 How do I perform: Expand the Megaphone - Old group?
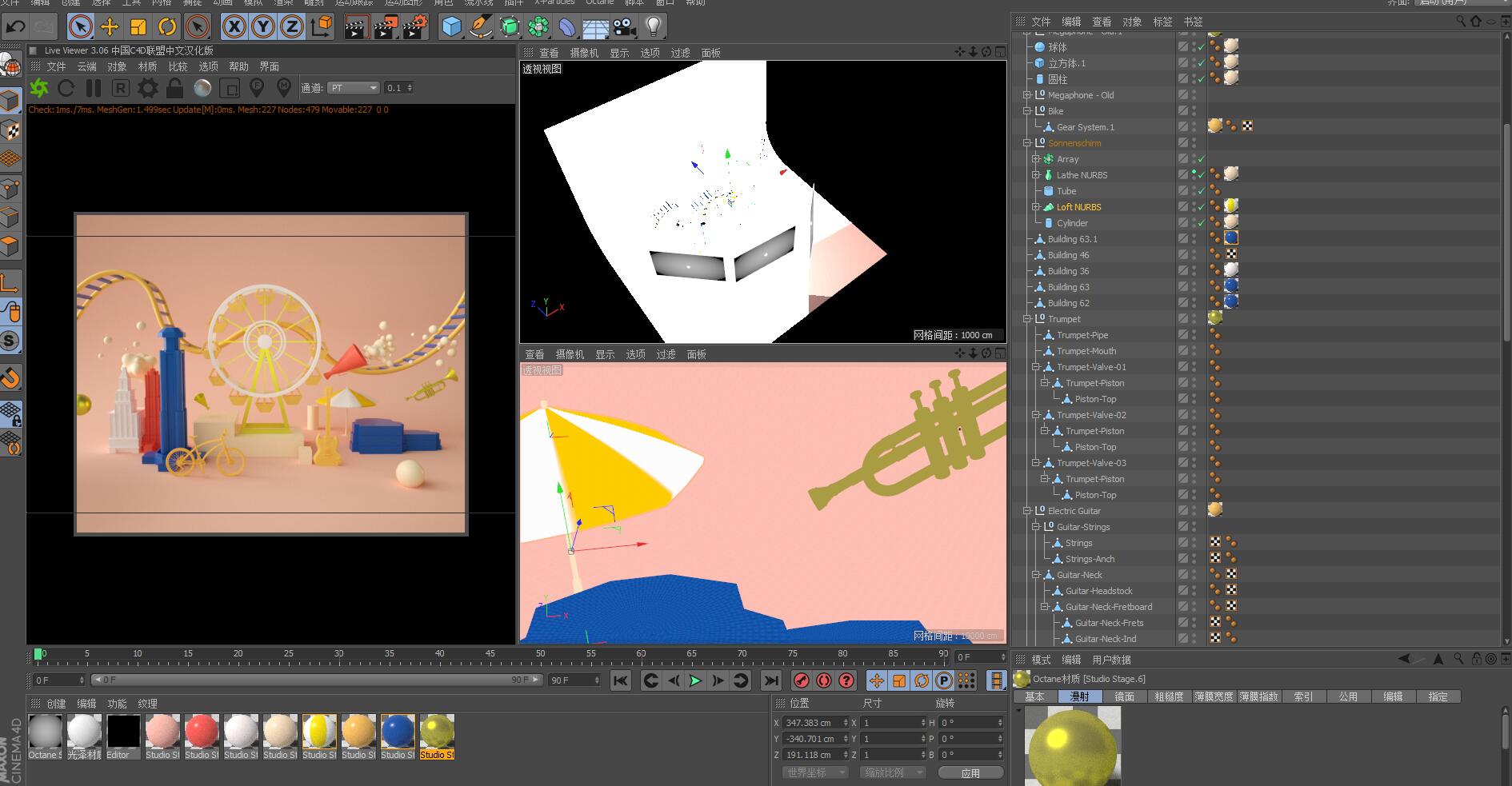click(x=1027, y=95)
